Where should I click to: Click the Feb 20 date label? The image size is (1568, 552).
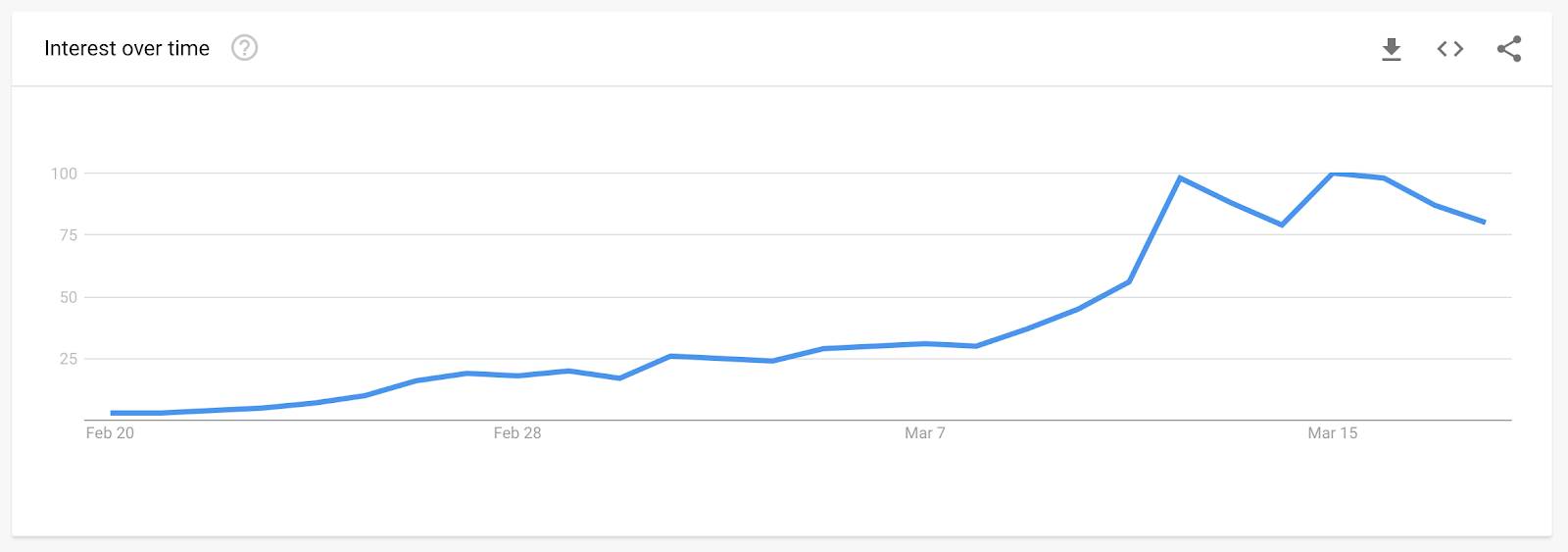pyautogui.click(x=110, y=432)
